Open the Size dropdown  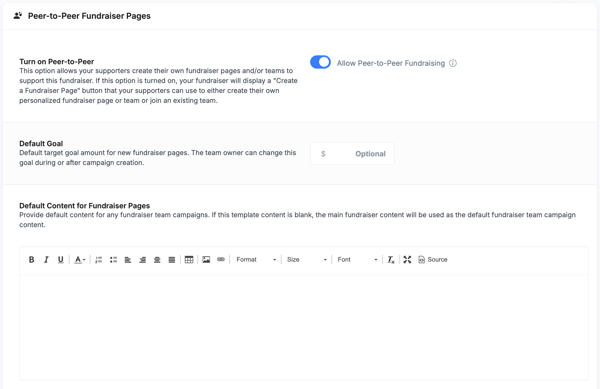point(307,260)
